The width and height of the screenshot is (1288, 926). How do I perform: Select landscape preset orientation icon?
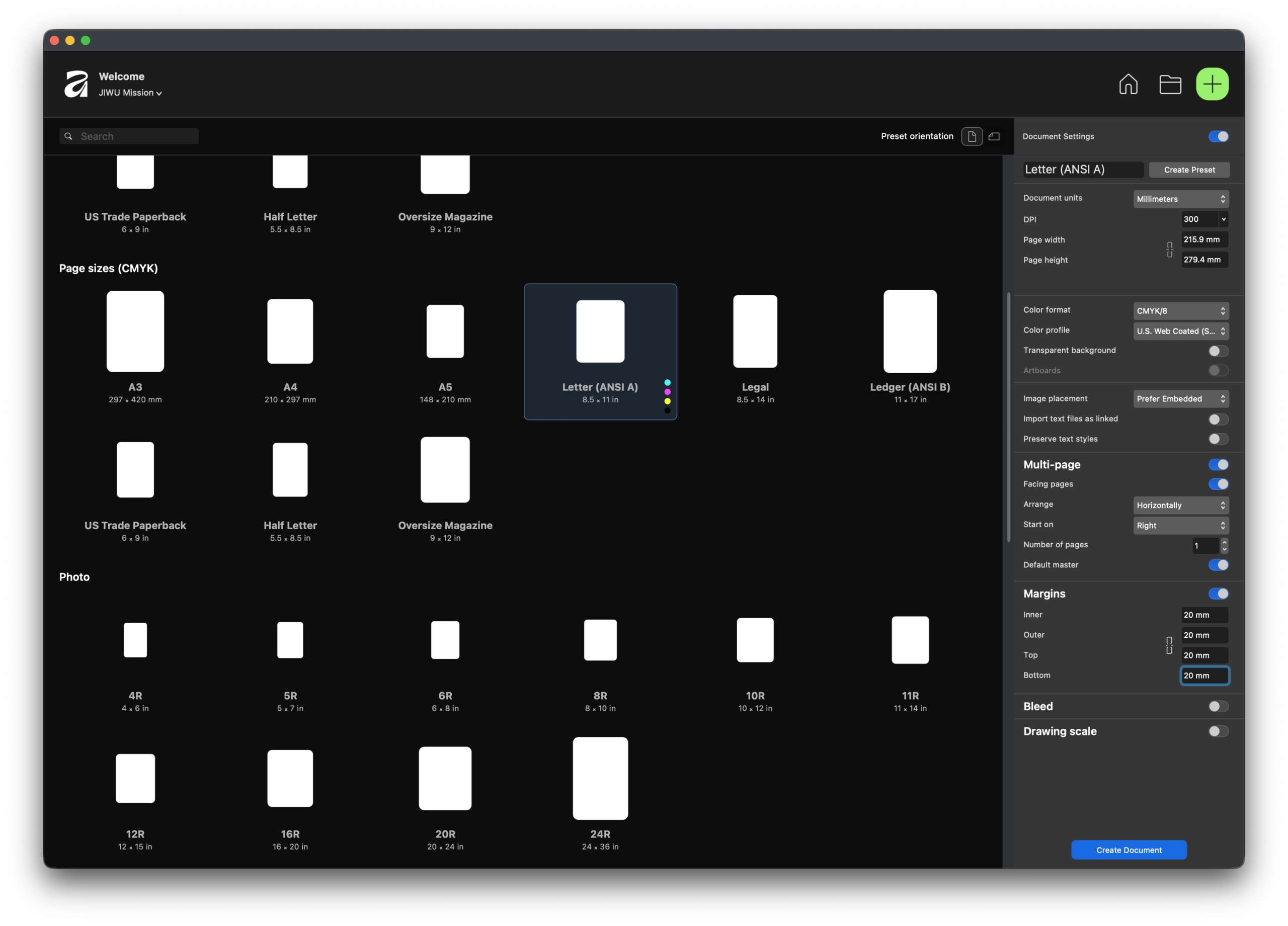[x=994, y=136]
